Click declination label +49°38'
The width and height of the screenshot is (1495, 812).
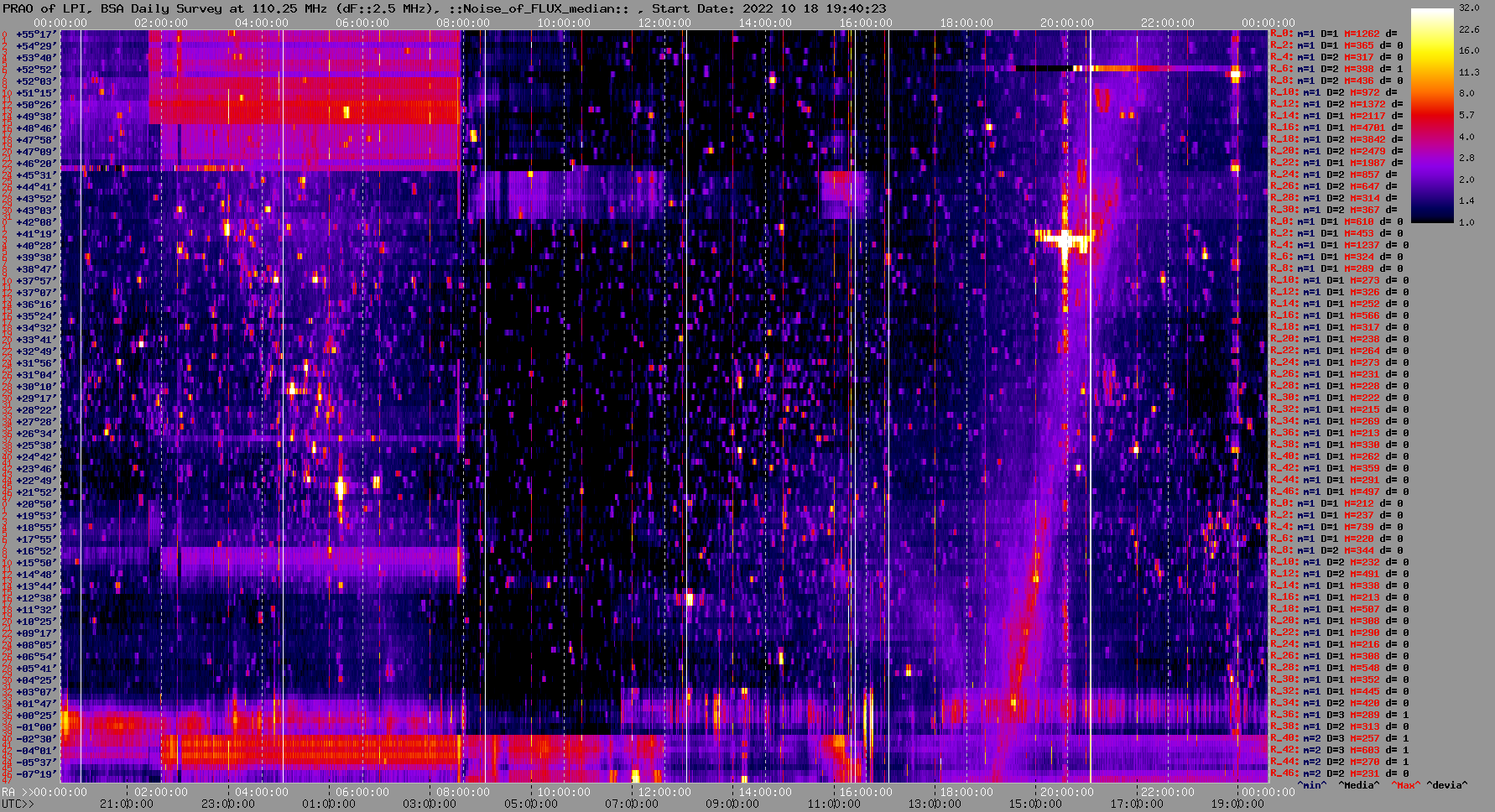click(x=36, y=116)
